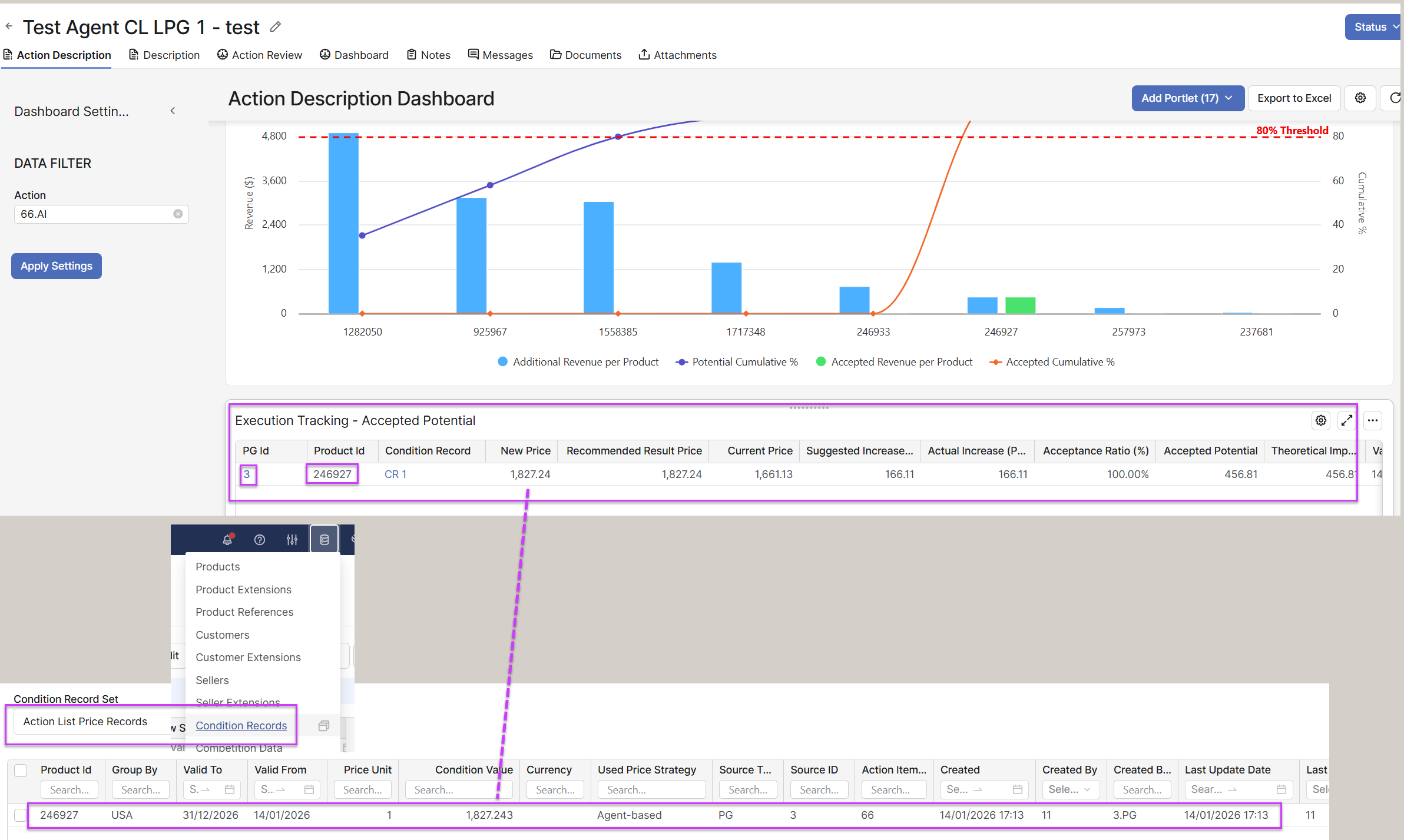1404x840 pixels.
Task: Click the back arrow beside title
Action: click(x=9, y=26)
